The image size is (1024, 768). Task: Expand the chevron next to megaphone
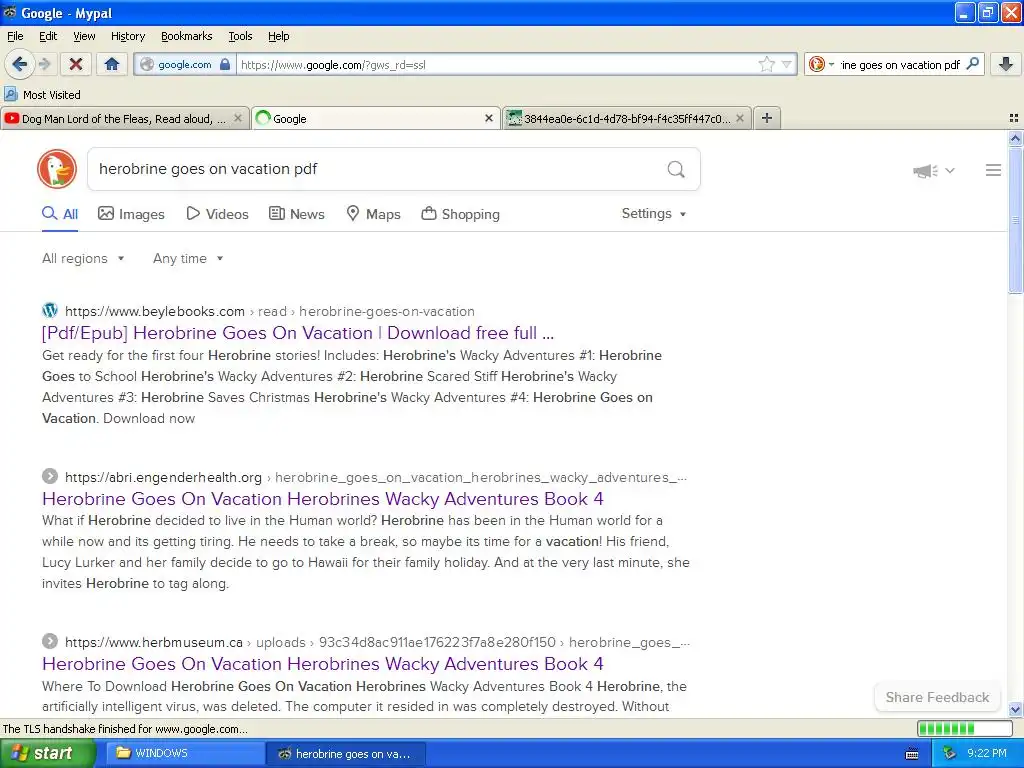tap(950, 170)
